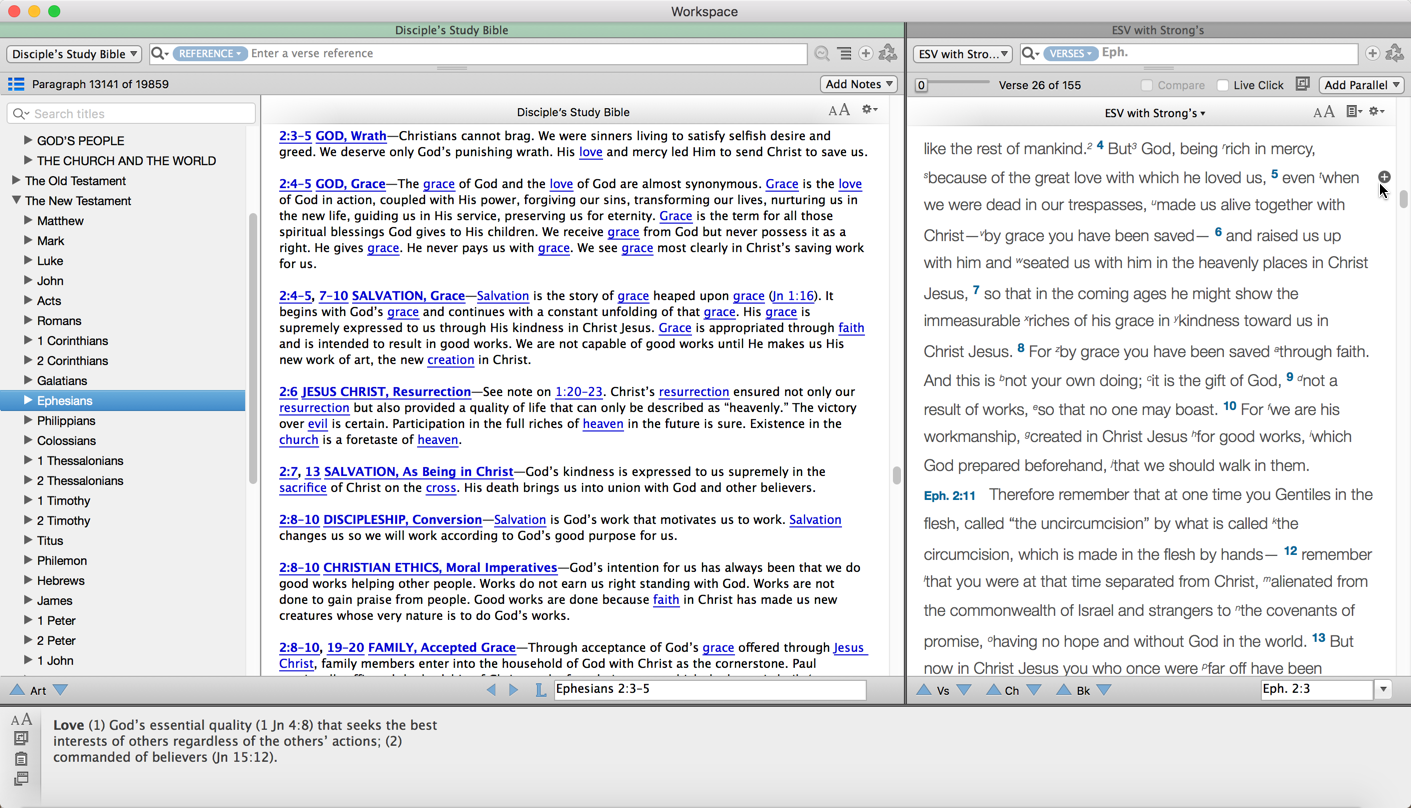Screen dimensions: 1411x808
Task: Click the "JESUS CHRIST, Resurrection" link
Action: click(386, 392)
